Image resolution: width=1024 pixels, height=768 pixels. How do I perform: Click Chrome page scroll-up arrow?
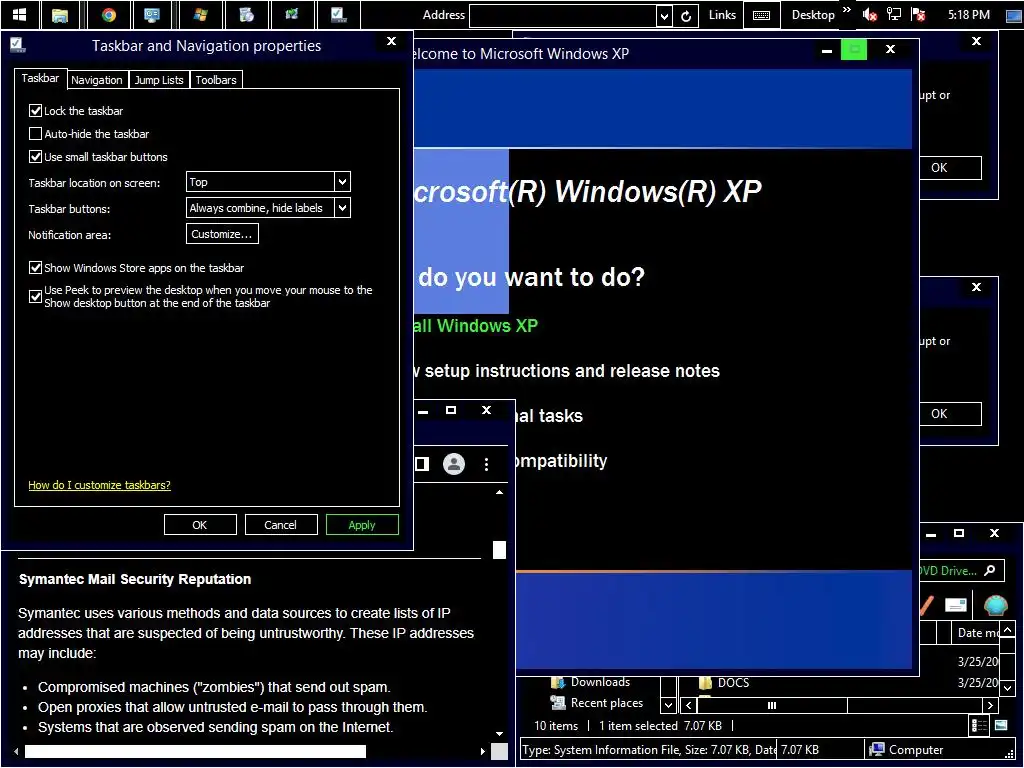[x=500, y=492]
